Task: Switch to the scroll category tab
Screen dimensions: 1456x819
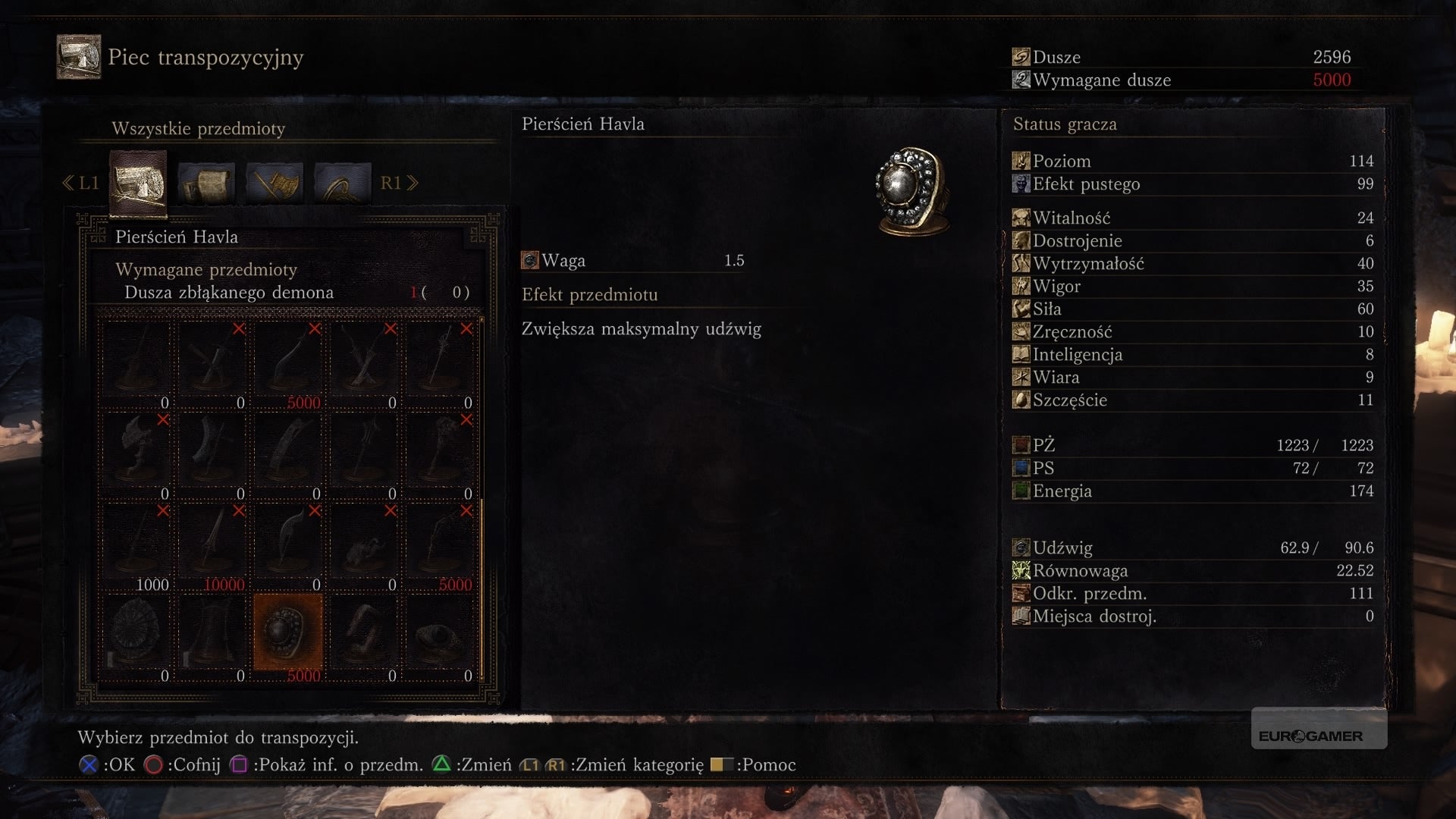Action: (x=206, y=183)
